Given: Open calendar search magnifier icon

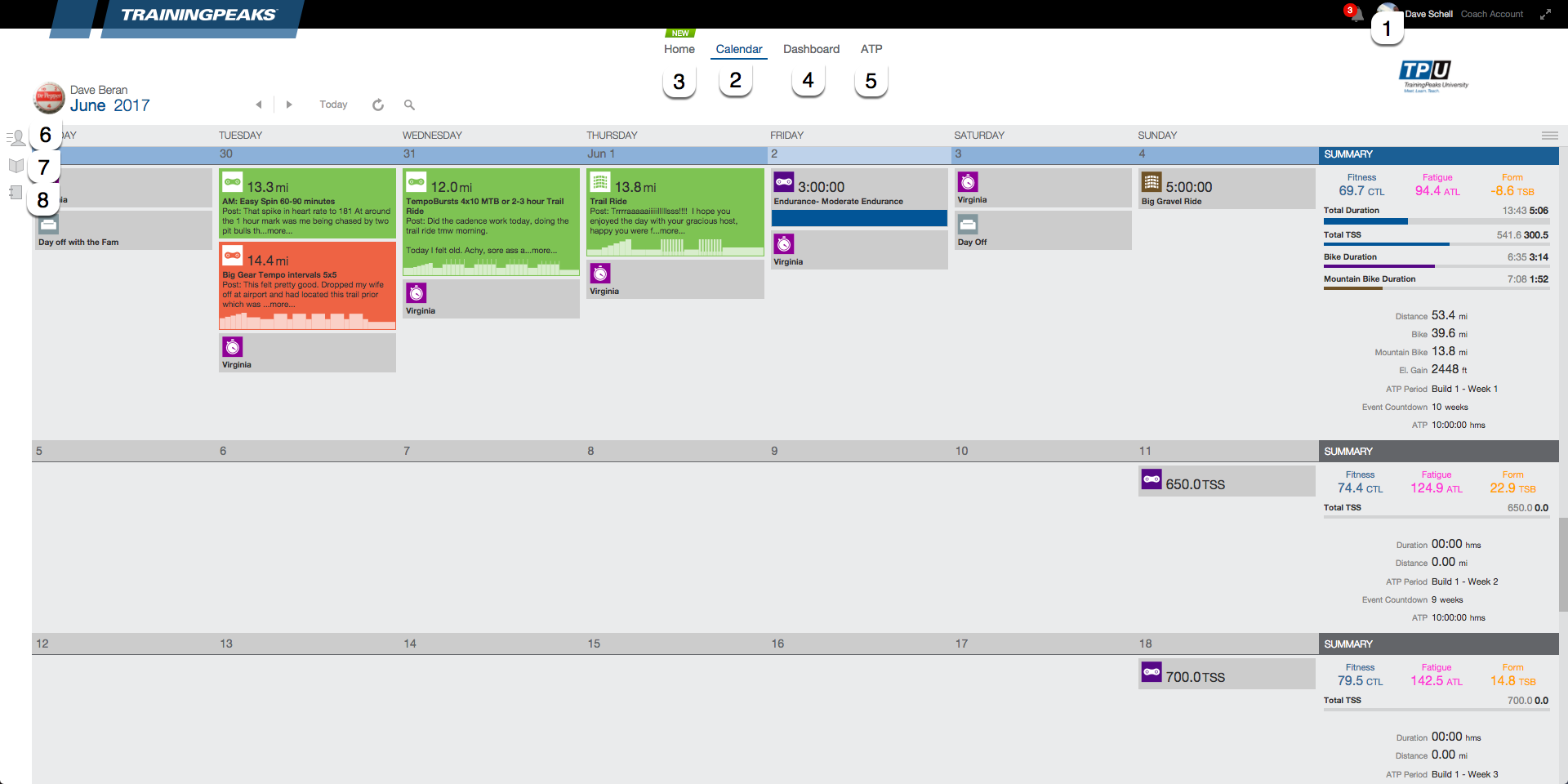Looking at the screenshot, I should pyautogui.click(x=409, y=105).
